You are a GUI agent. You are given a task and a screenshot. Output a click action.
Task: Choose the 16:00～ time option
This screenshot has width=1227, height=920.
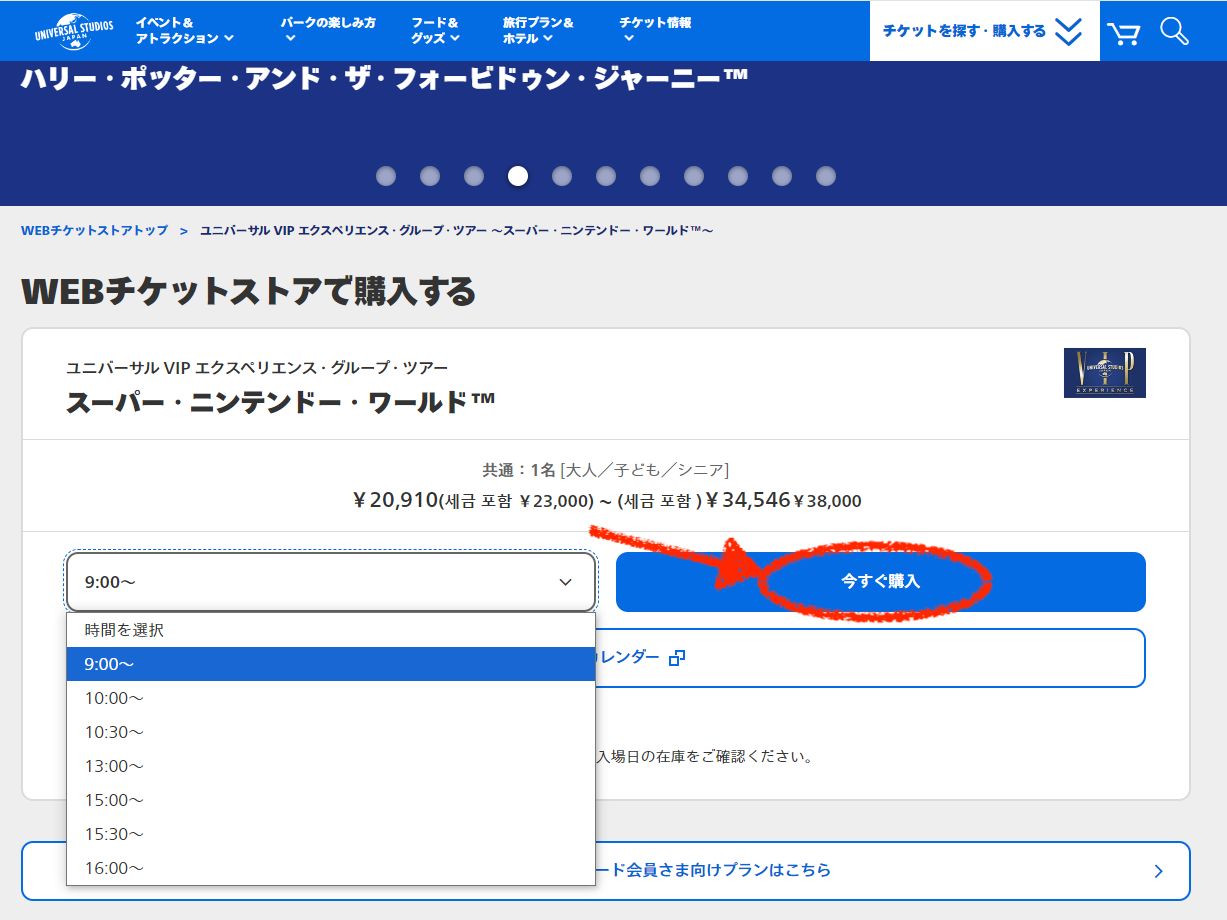click(x=331, y=868)
